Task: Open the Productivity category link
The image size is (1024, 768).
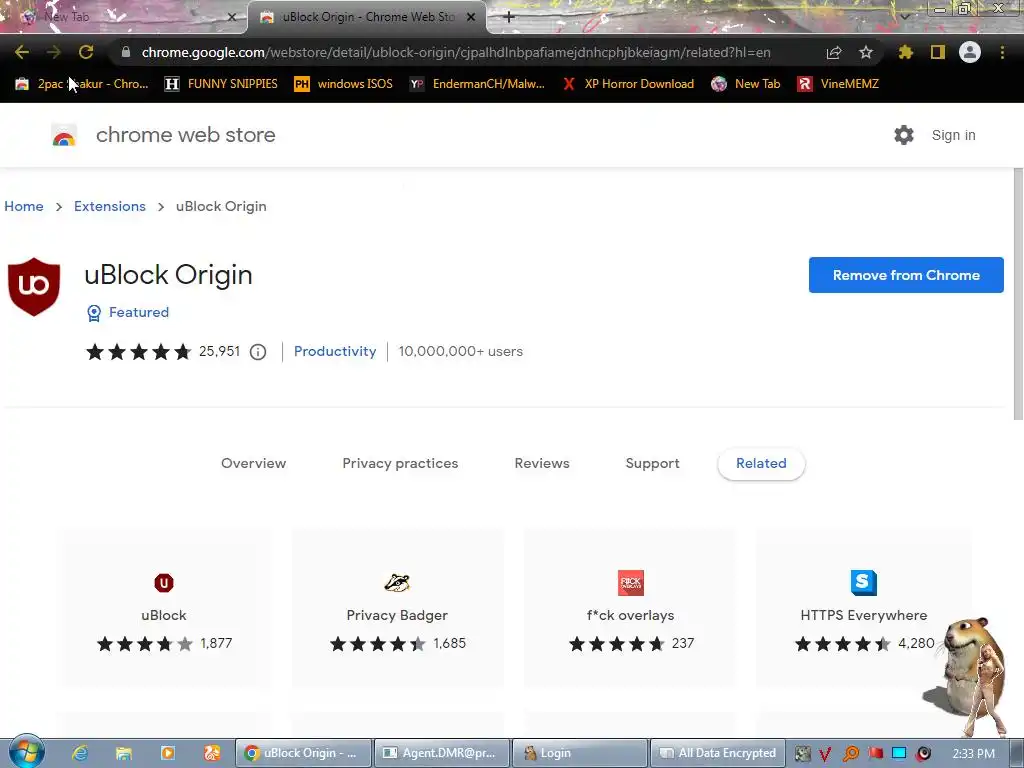Action: point(335,351)
